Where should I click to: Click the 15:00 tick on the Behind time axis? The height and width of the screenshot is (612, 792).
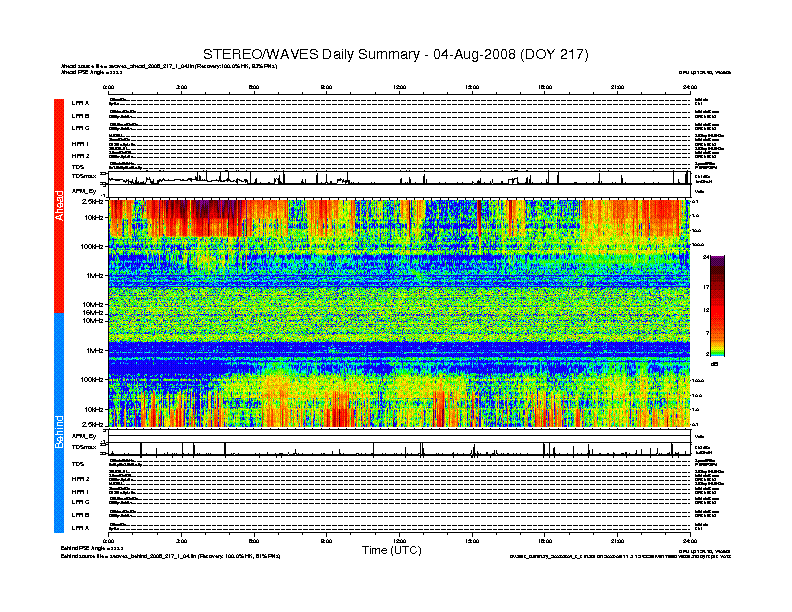472,541
